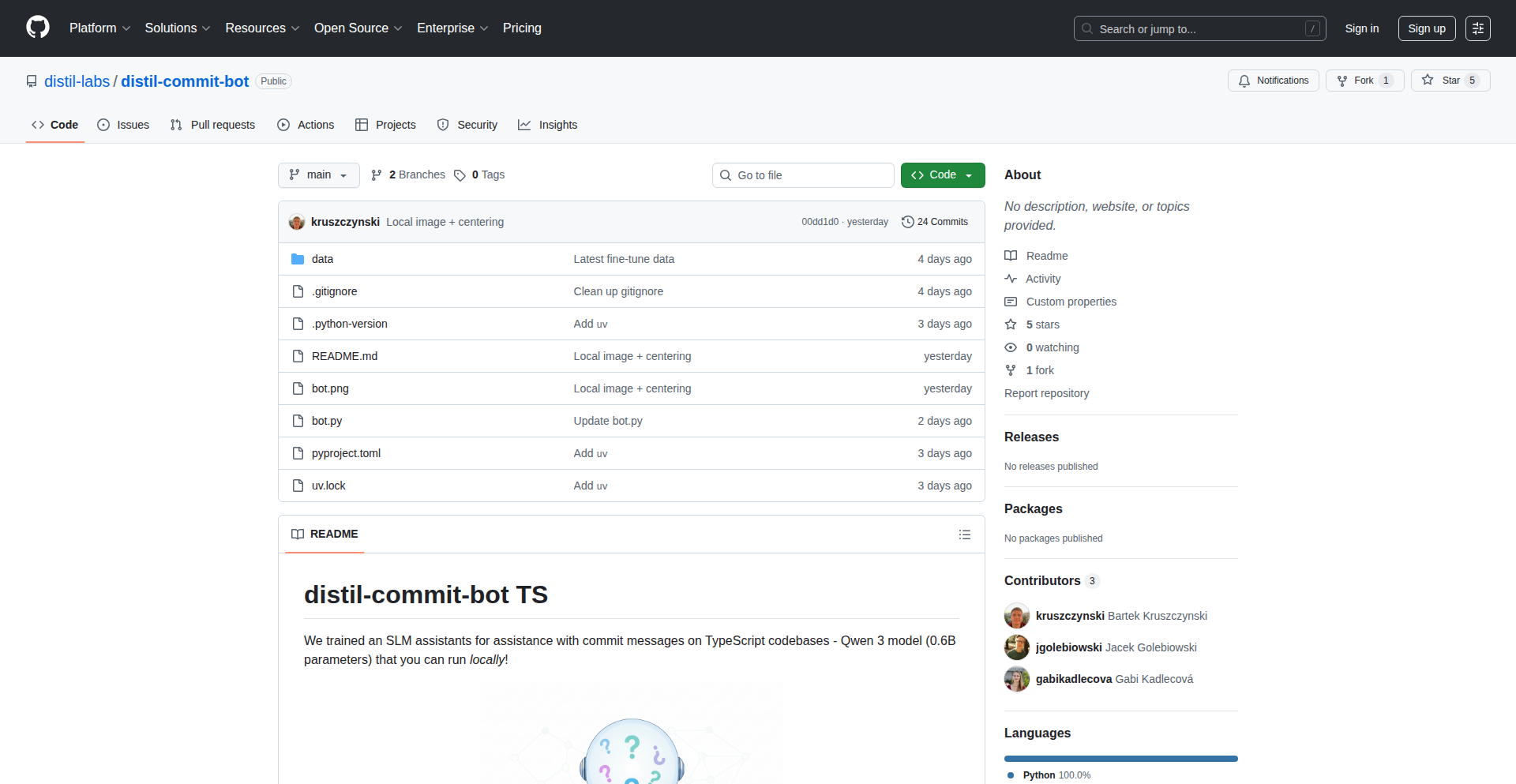Expand the main branch dropdown
Viewport: 1516px width, 784px height.
[318, 175]
